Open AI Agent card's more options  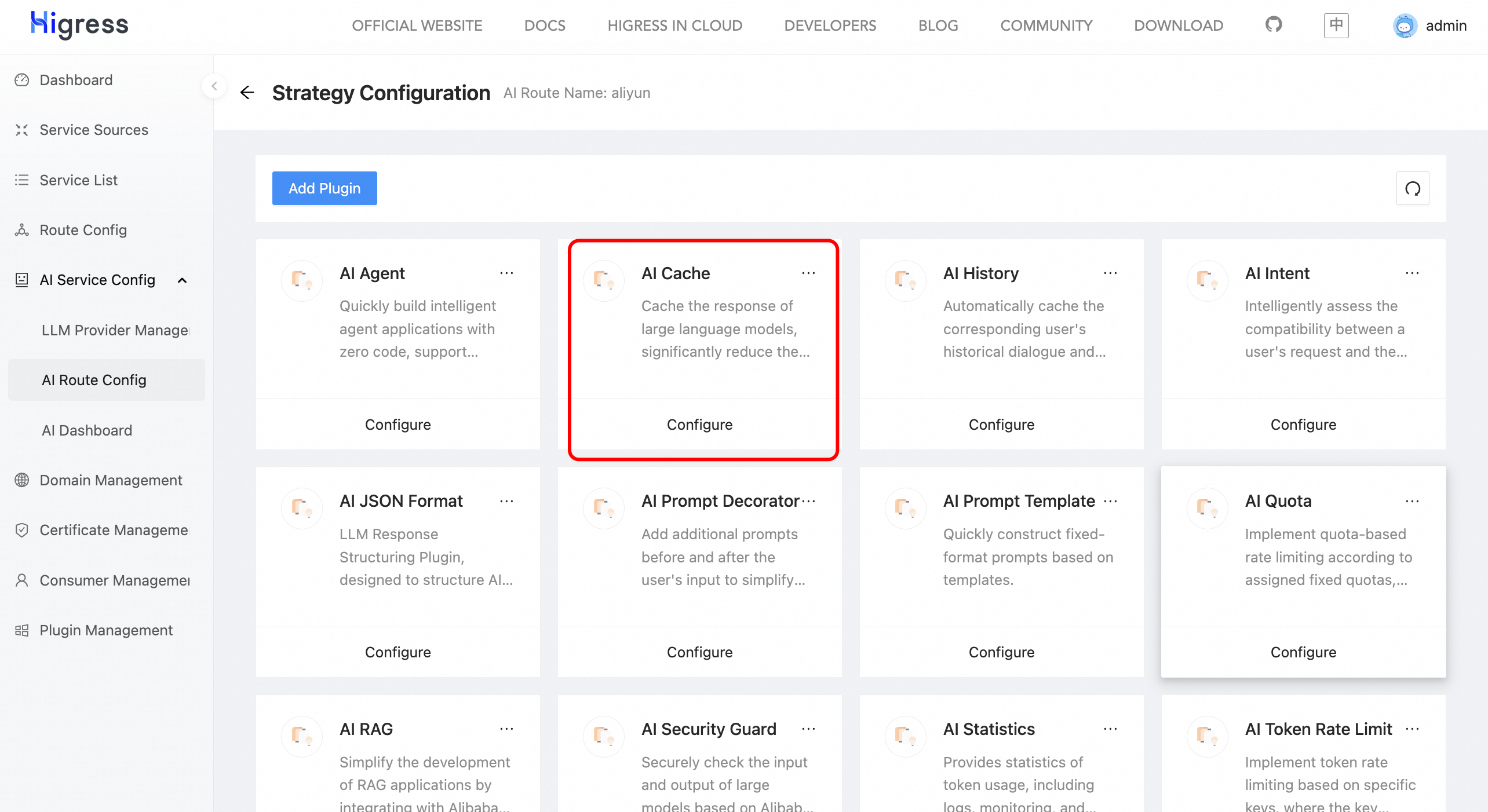point(506,273)
